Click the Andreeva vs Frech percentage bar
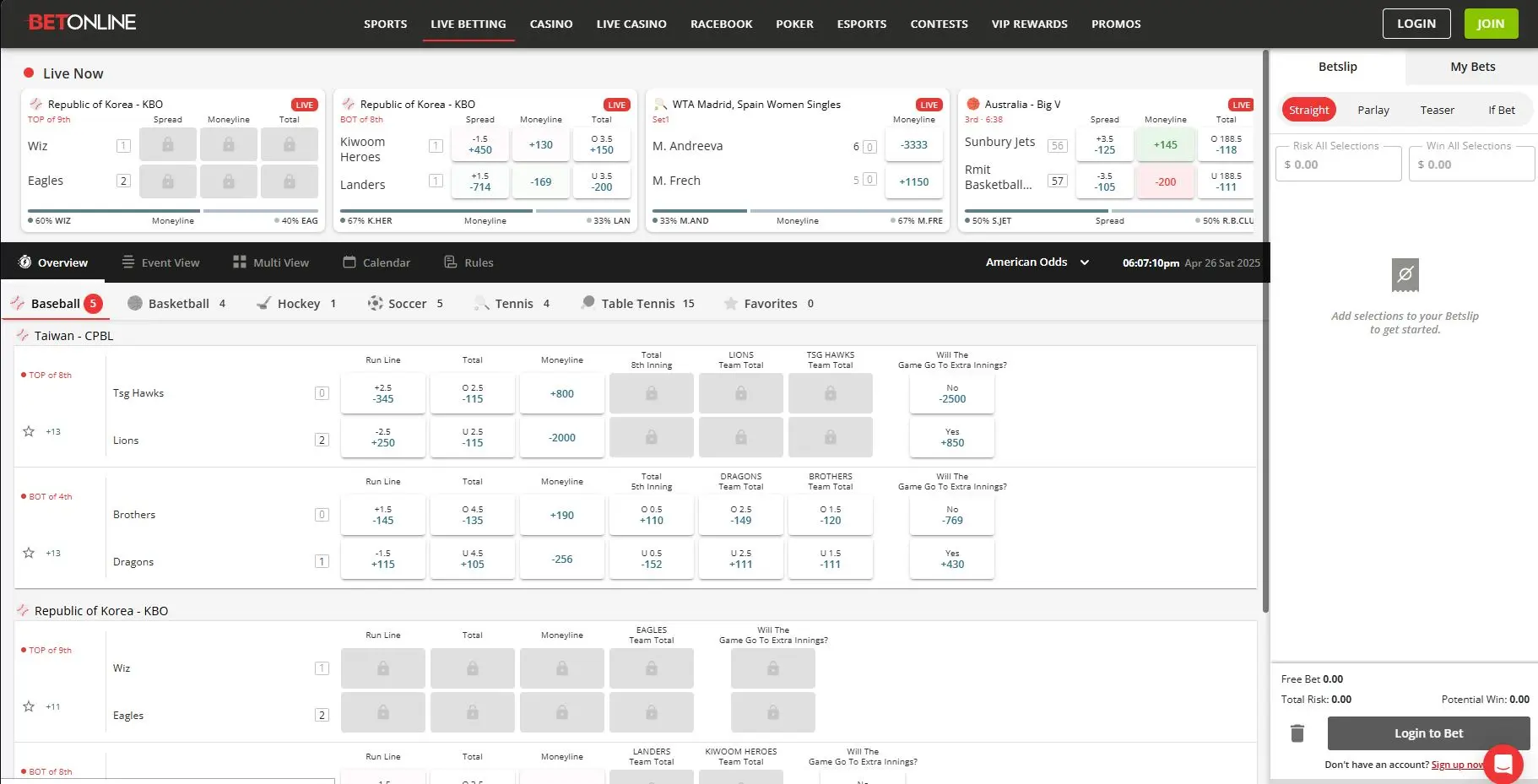1538x784 pixels. click(x=798, y=211)
